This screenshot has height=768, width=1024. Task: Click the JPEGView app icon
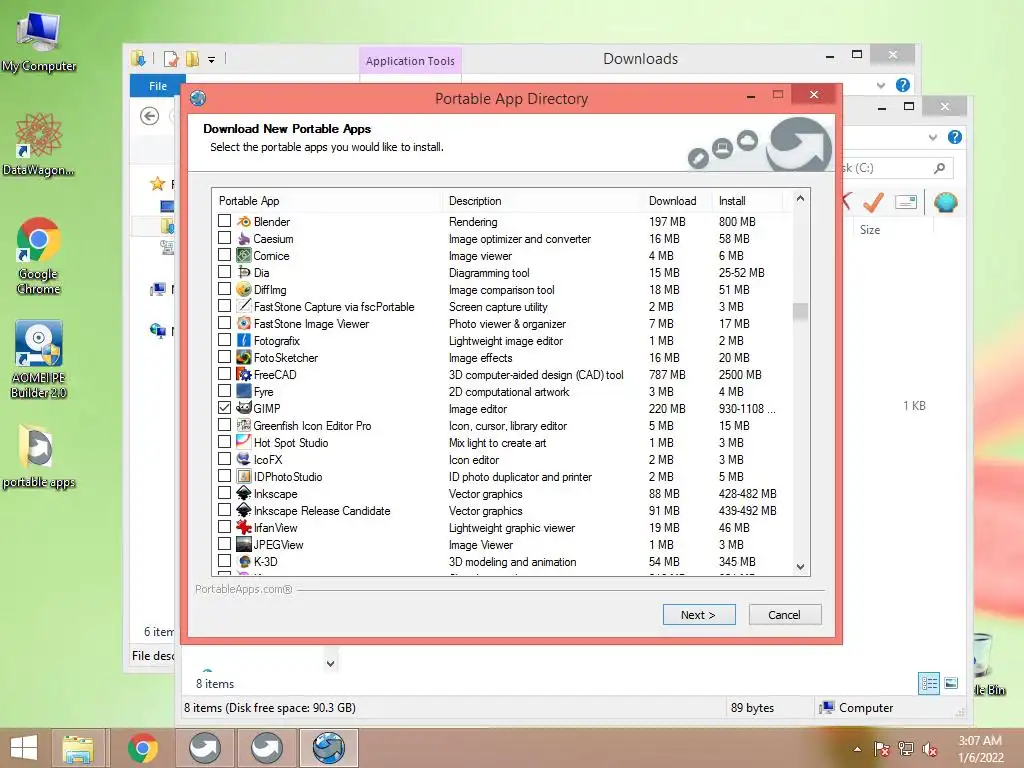pyautogui.click(x=244, y=544)
